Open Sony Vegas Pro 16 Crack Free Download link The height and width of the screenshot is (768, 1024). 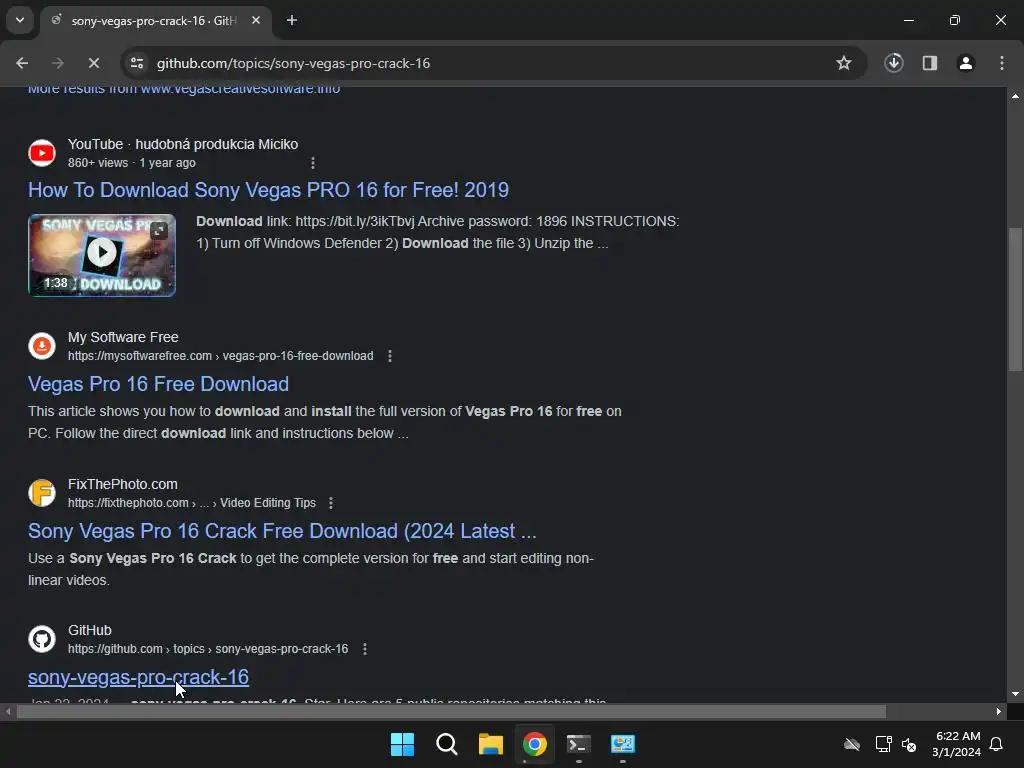click(x=282, y=531)
